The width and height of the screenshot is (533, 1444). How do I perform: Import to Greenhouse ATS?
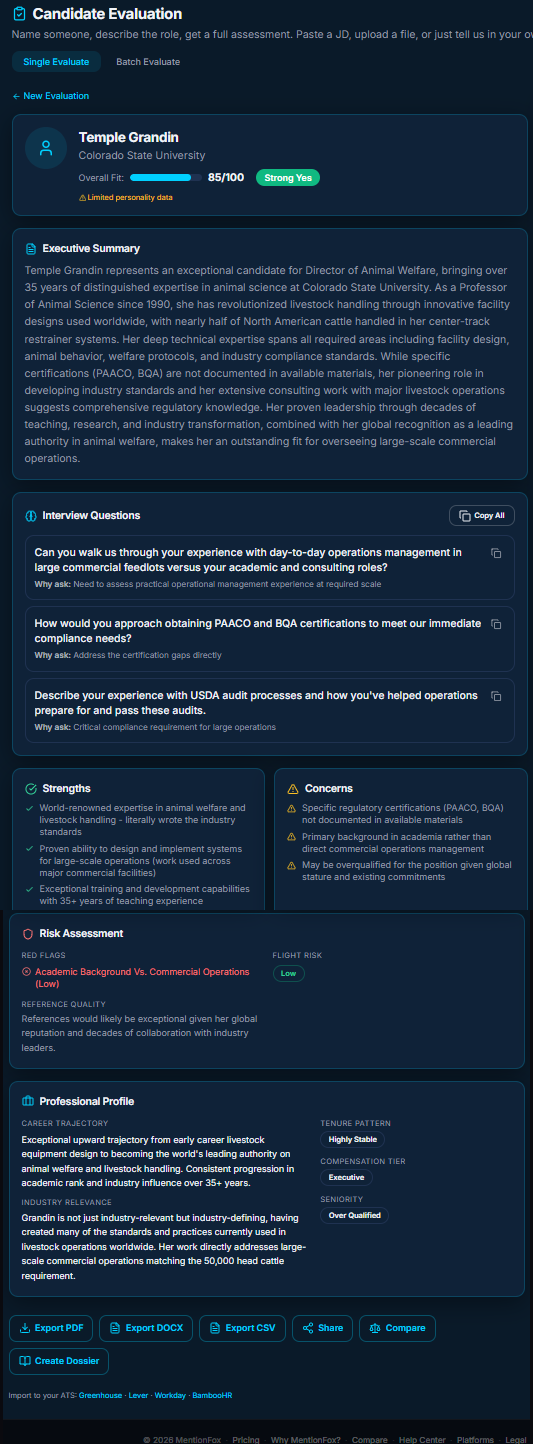(101, 1395)
